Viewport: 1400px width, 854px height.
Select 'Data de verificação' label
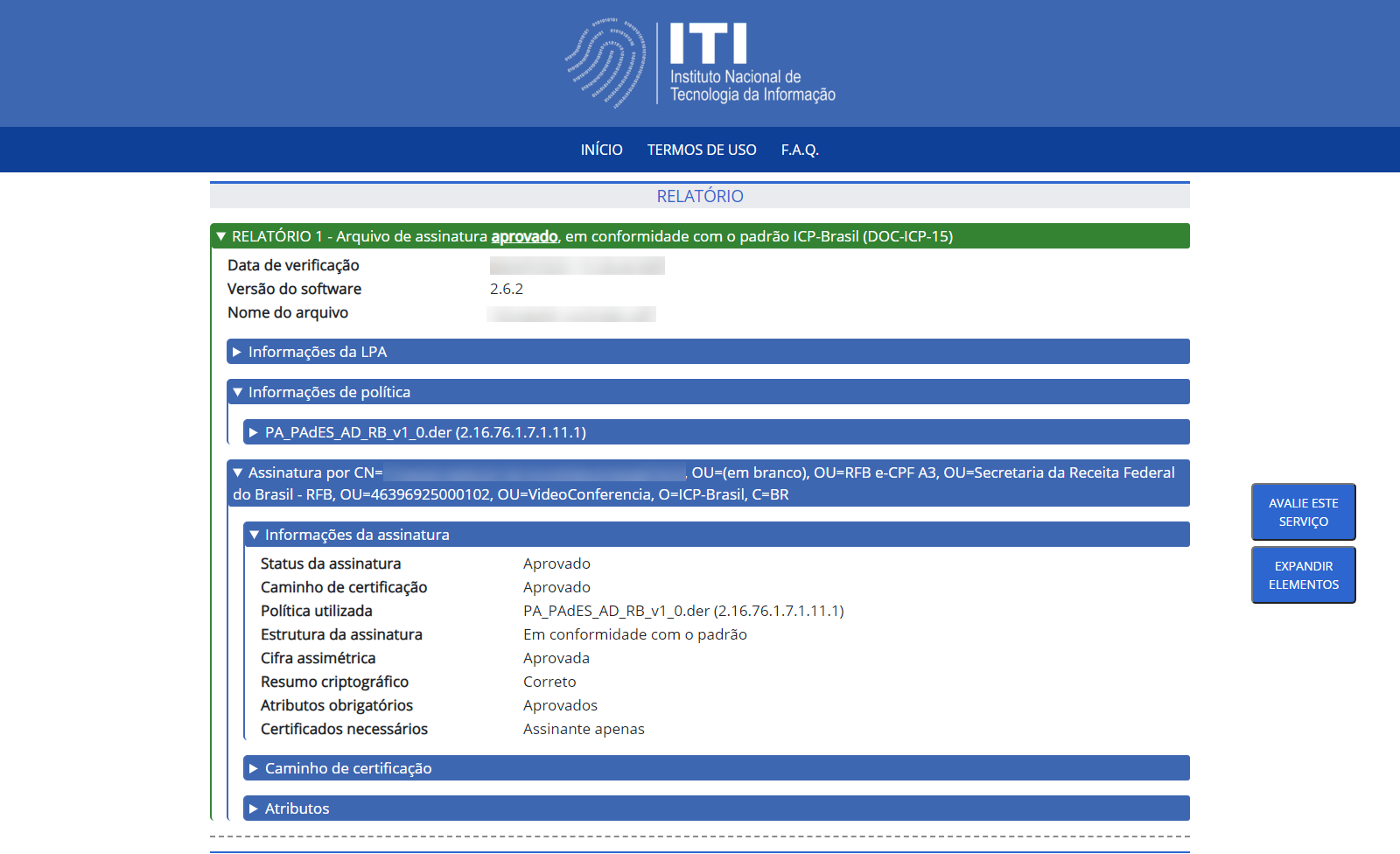click(x=293, y=265)
